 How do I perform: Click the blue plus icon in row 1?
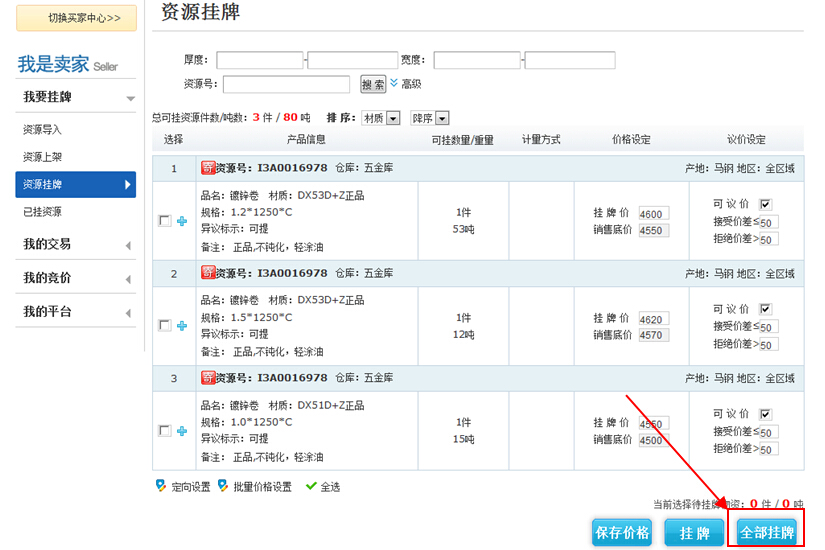[182, 221]
